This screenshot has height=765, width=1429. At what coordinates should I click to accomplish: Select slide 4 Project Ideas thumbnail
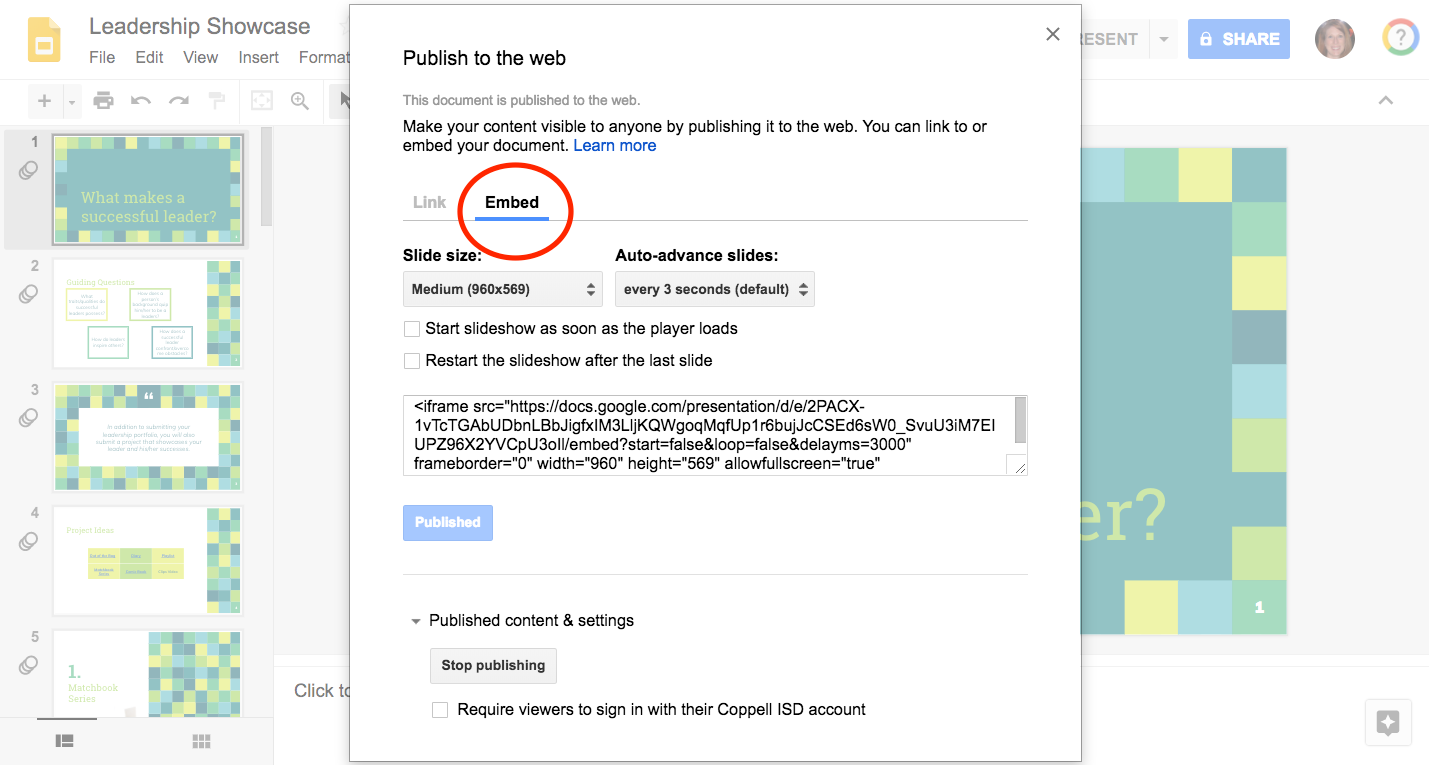pyautogui.click(x=147, y=561)
